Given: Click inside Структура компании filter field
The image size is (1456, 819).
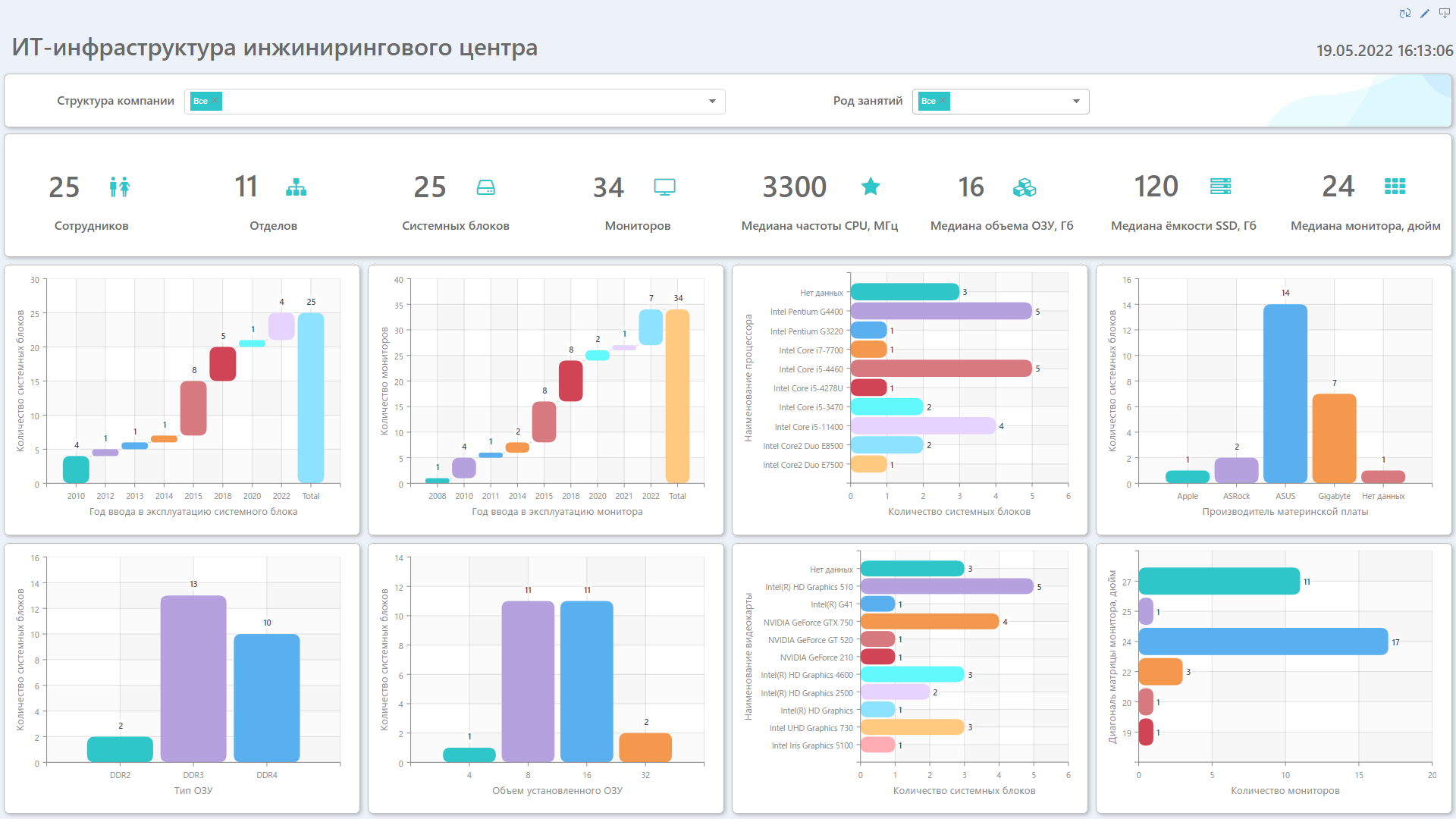Looking at the screenshot, I should (455, 101).
